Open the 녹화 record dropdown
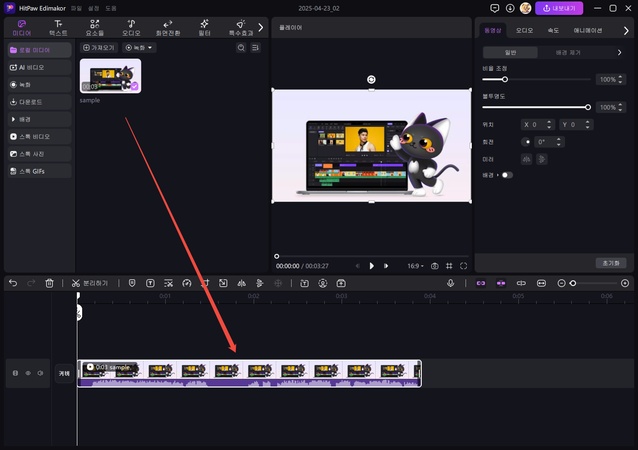 tap(139, 47)
